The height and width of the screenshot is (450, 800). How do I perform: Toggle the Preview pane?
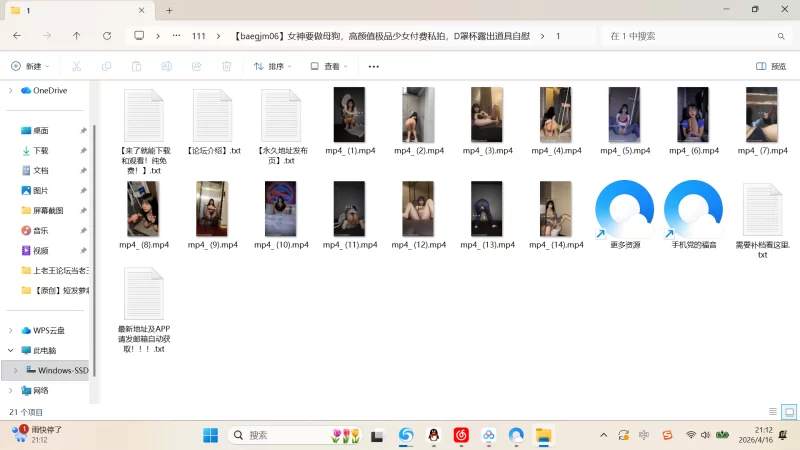770,66
